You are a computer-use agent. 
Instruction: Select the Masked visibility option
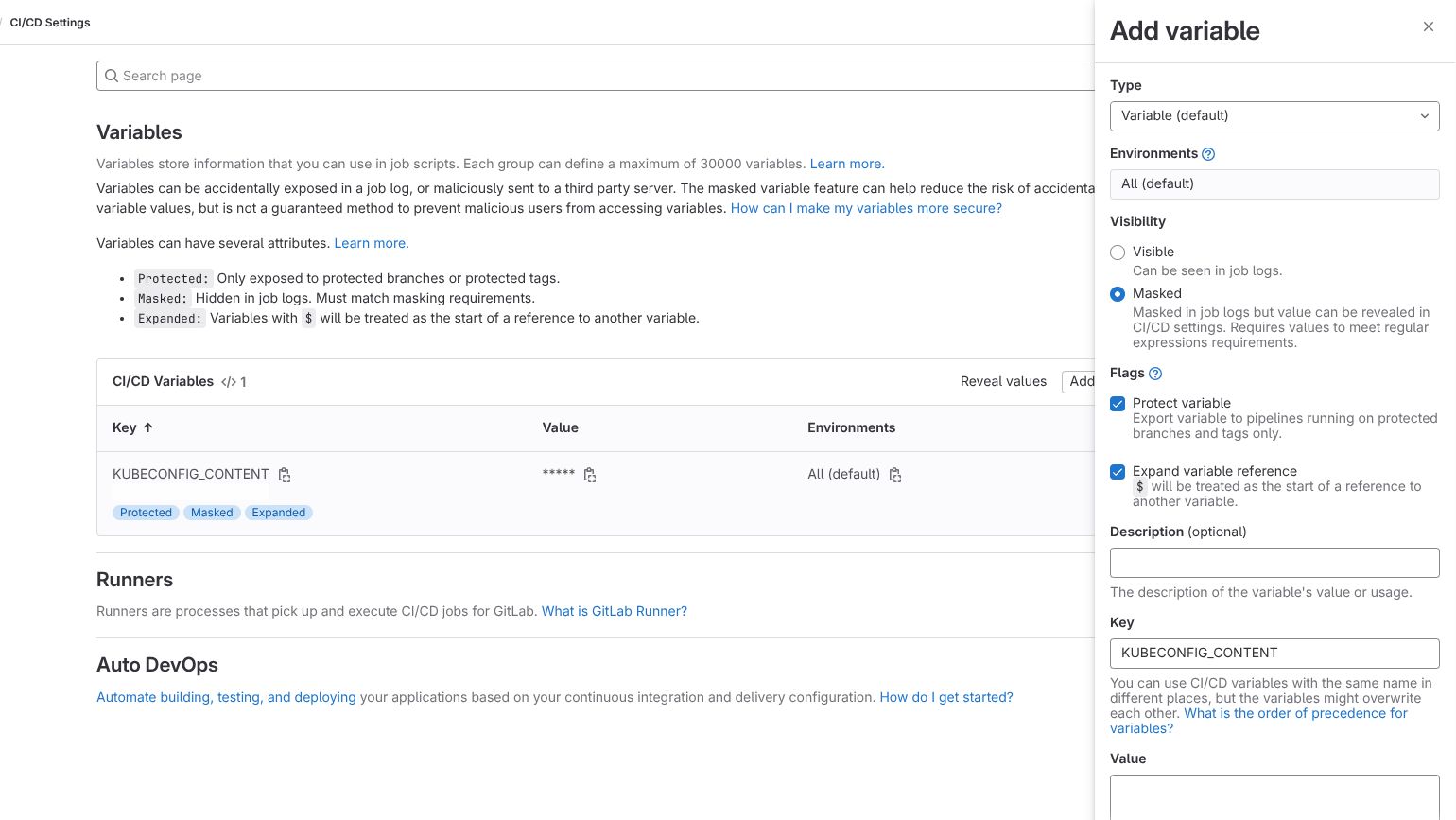(x=1118, y=294)
